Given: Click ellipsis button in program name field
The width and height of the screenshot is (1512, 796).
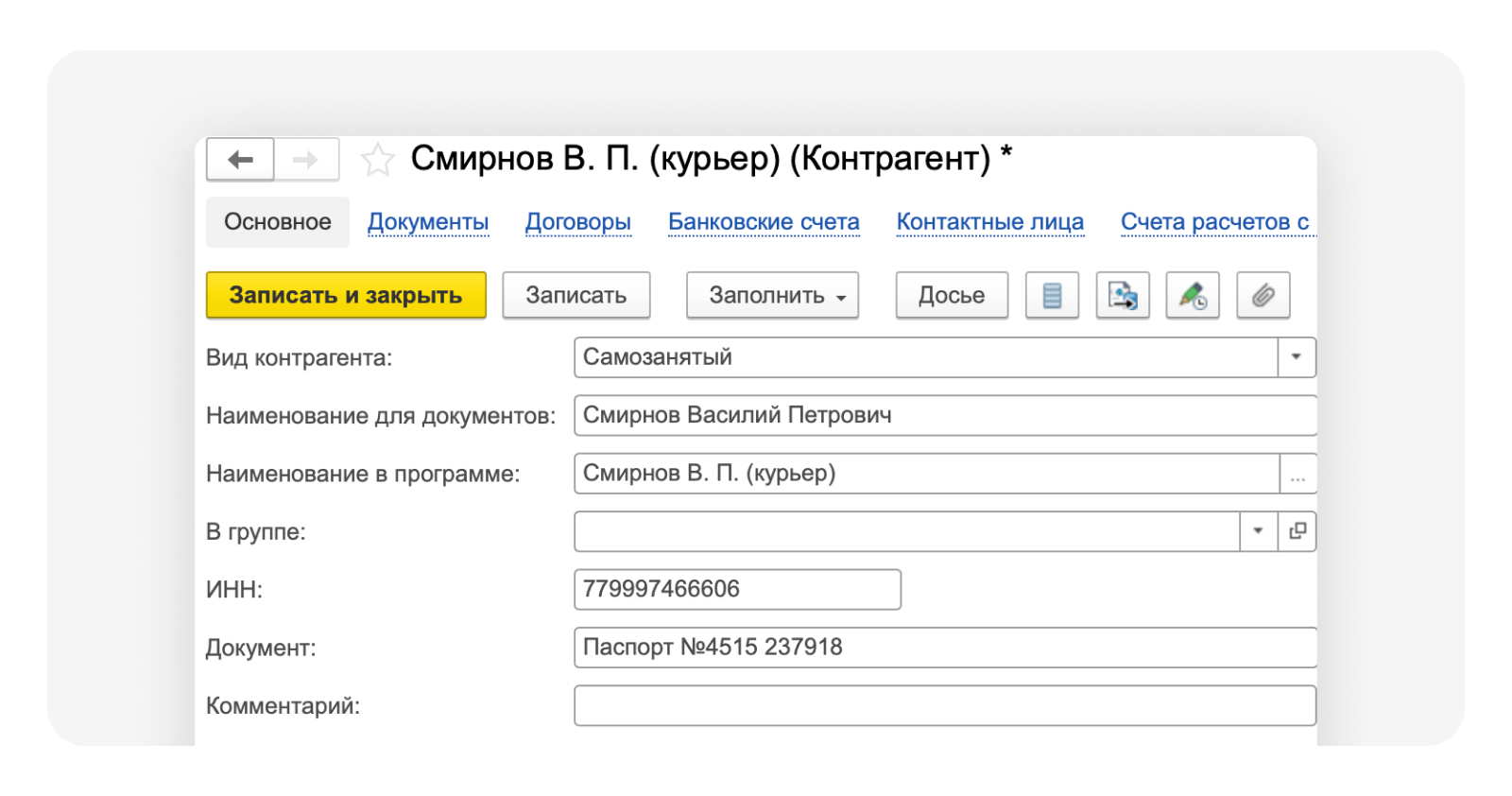Looking at the screenshot, I should click(1297, 474).
